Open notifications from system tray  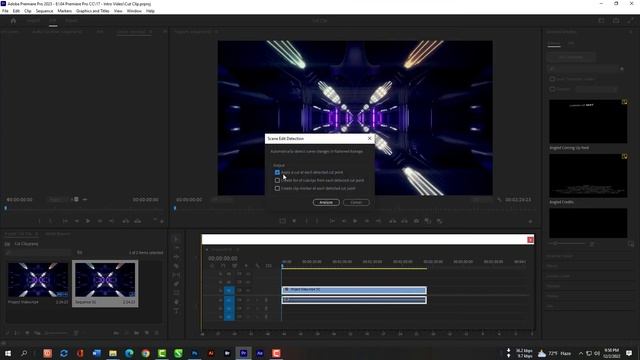[x=629, y=353]
